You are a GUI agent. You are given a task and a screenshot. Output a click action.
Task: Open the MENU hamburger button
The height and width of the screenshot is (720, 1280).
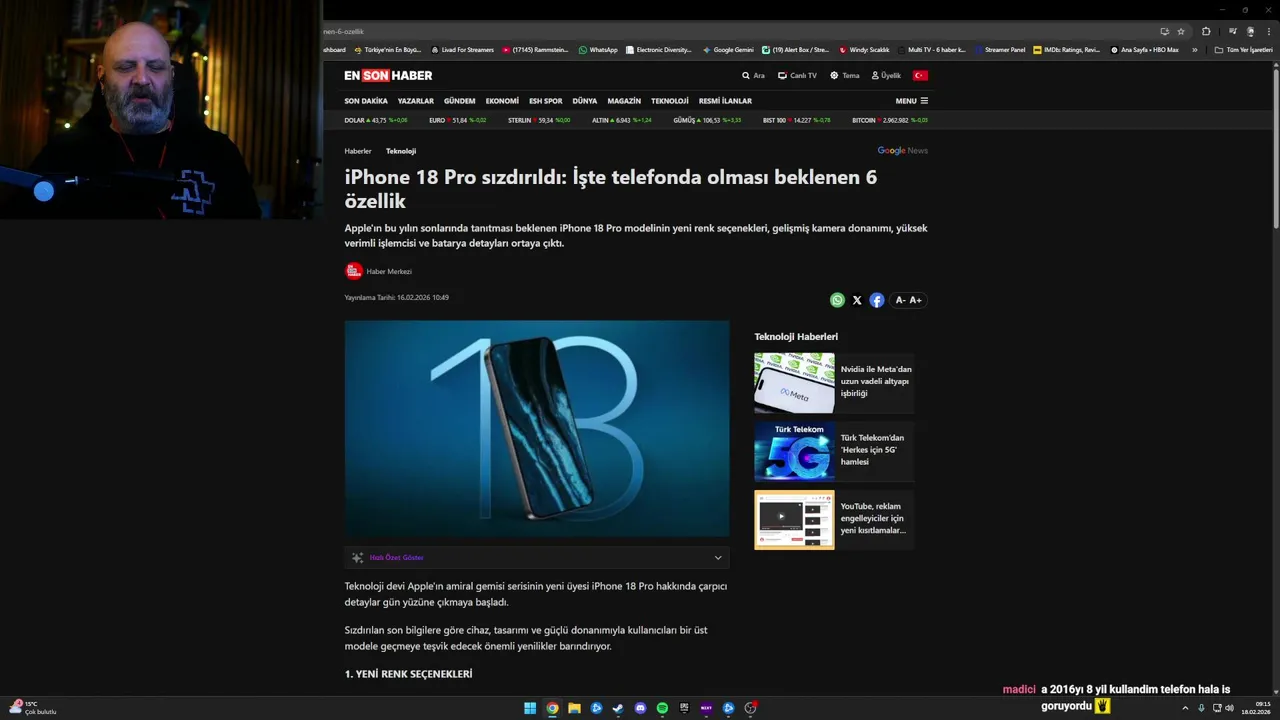coord(912,101)
